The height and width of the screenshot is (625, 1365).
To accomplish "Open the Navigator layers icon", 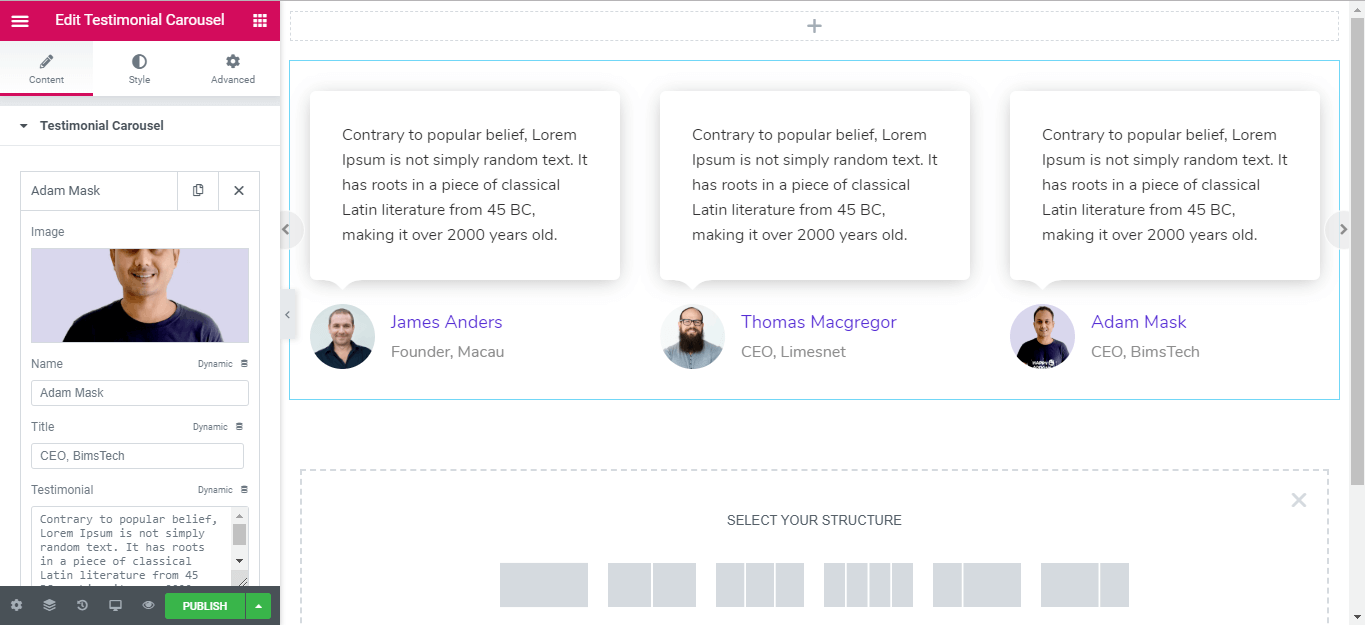I will (49, 606).
